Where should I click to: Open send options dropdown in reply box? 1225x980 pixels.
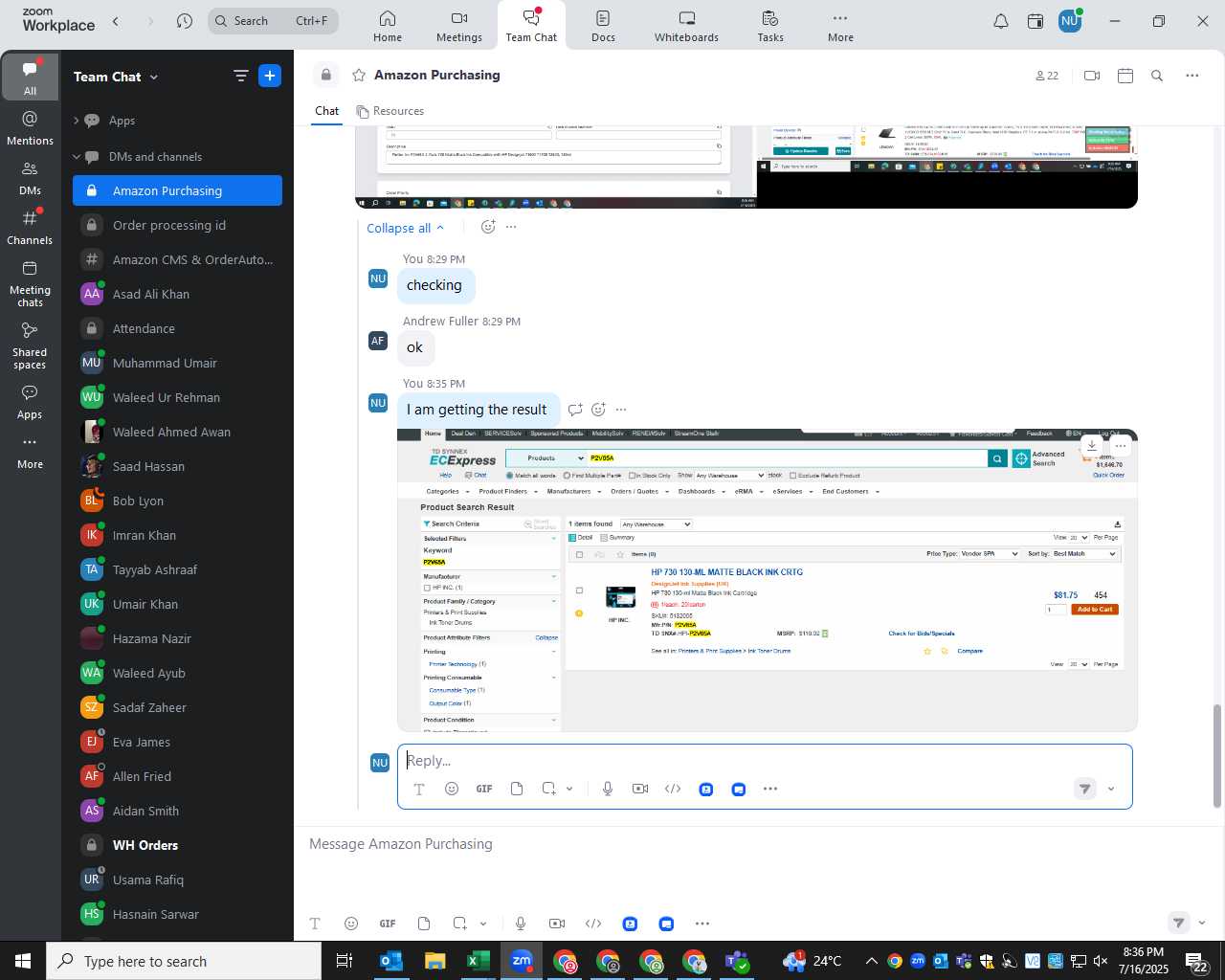tap(1111, 790)
